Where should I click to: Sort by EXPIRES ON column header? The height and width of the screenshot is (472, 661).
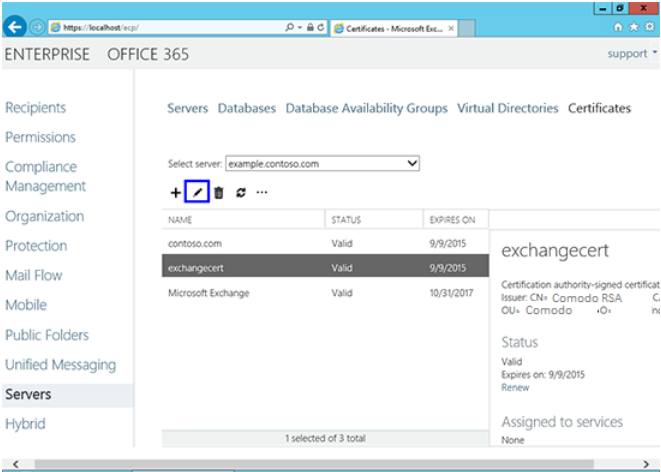pos(456,220)
